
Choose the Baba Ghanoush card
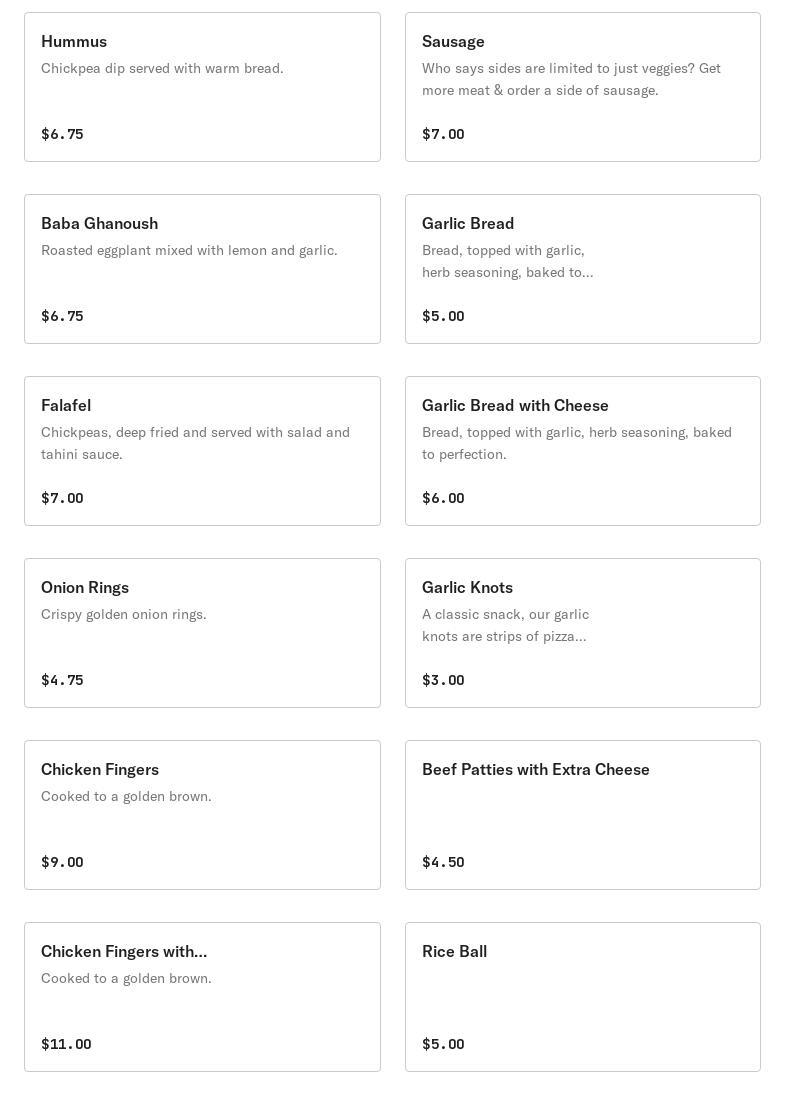[x=202, y=269]
